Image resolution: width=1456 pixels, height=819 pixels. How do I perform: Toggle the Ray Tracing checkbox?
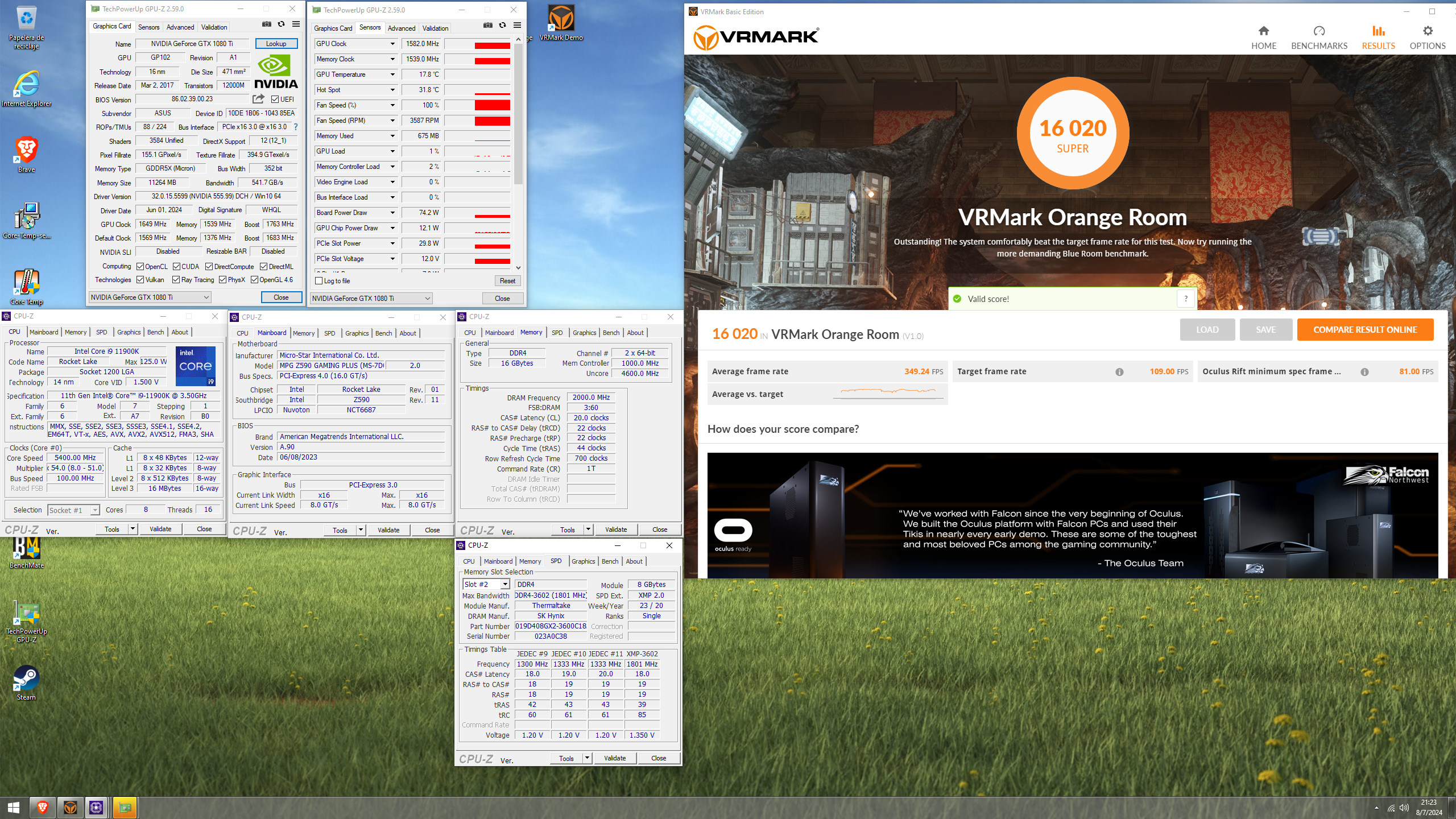pyautogui.click(x=176, y=280)
